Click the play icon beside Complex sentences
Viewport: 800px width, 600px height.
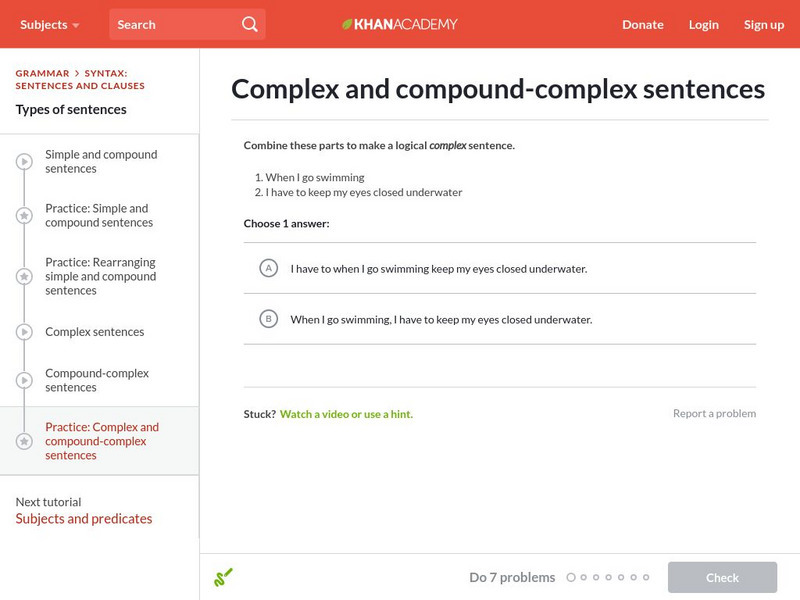[x=24, y=332]
